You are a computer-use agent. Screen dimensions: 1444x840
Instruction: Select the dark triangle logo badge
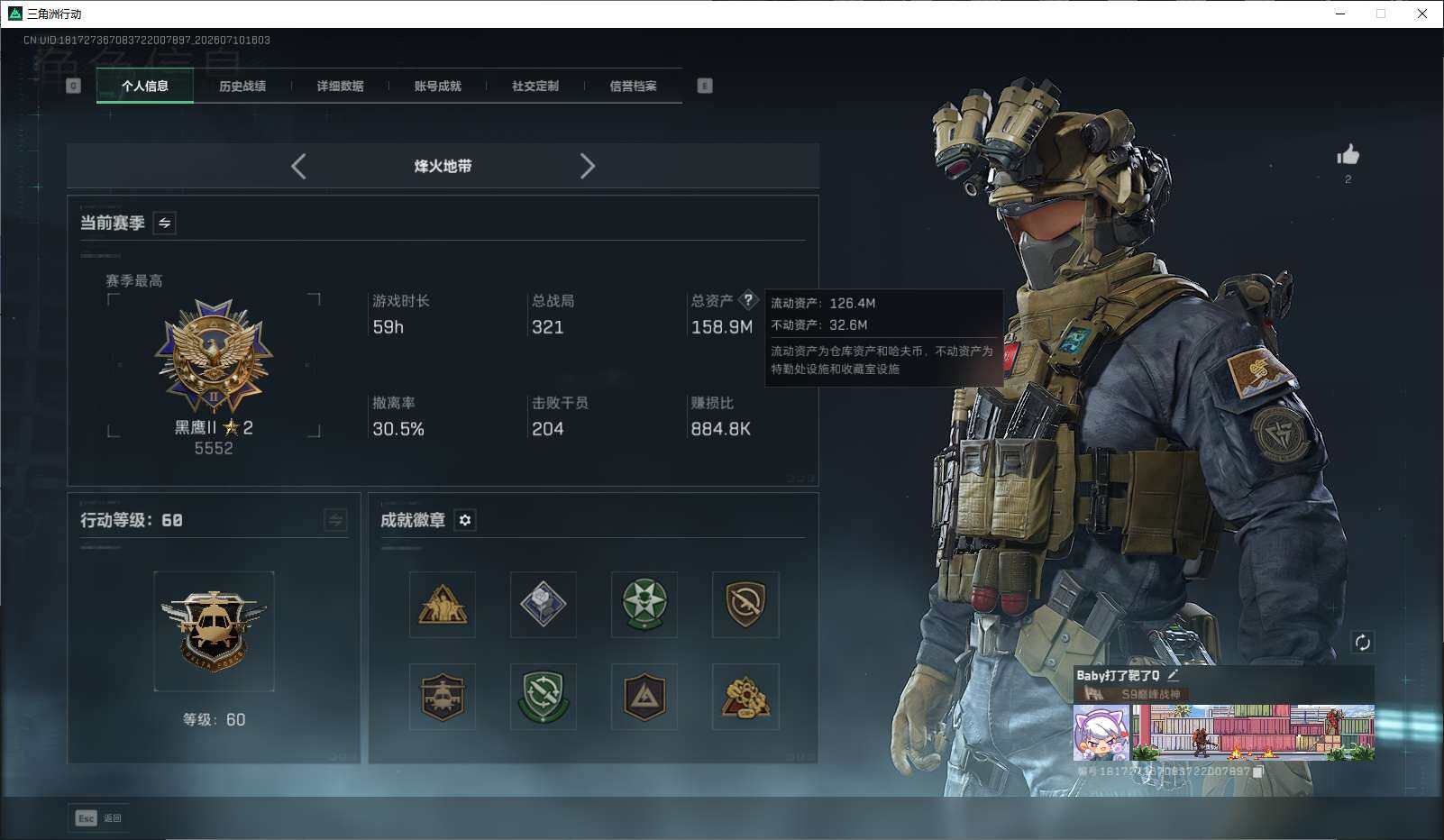pyautogui.click(x=644, y=697)
